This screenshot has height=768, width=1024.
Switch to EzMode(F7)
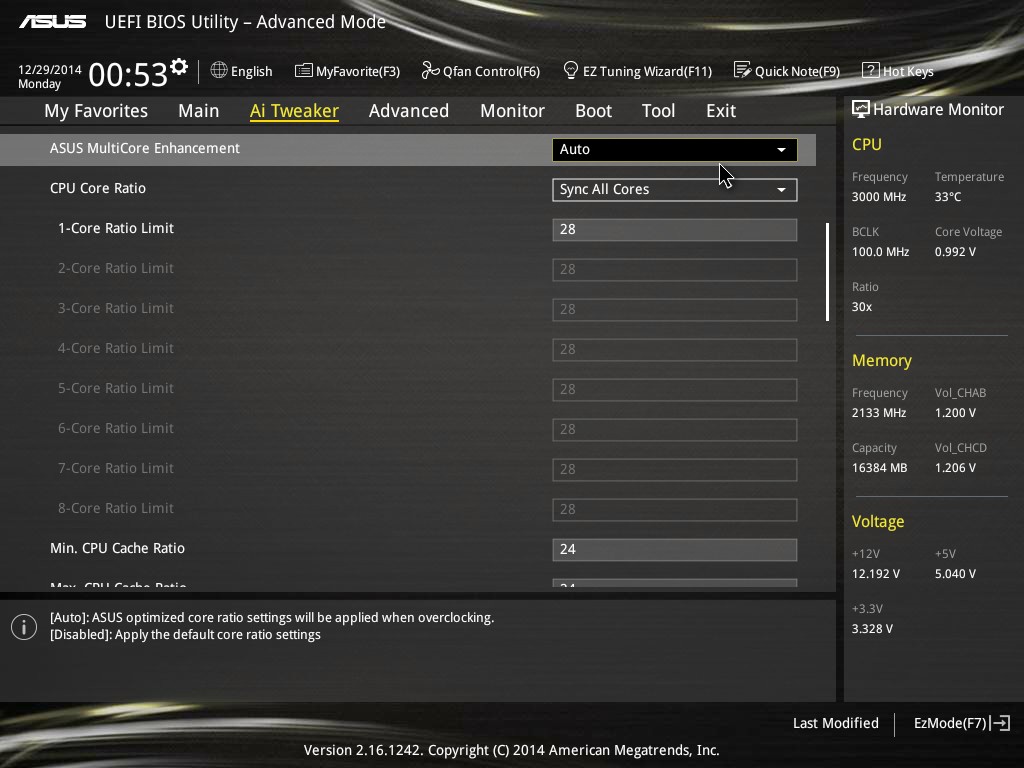tap(961, 723)
